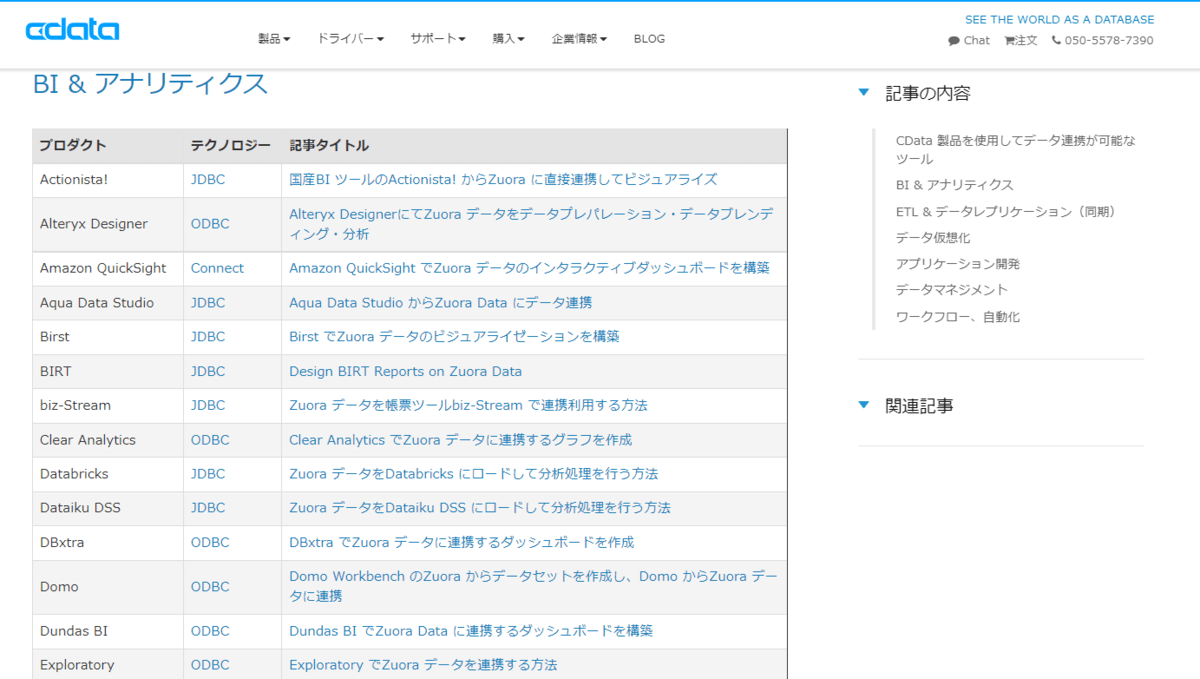The width and height of the screenshot is (1200, 679).
Task: Open the ドライバー dropdown menu
Action: click(x=351, y=39)
